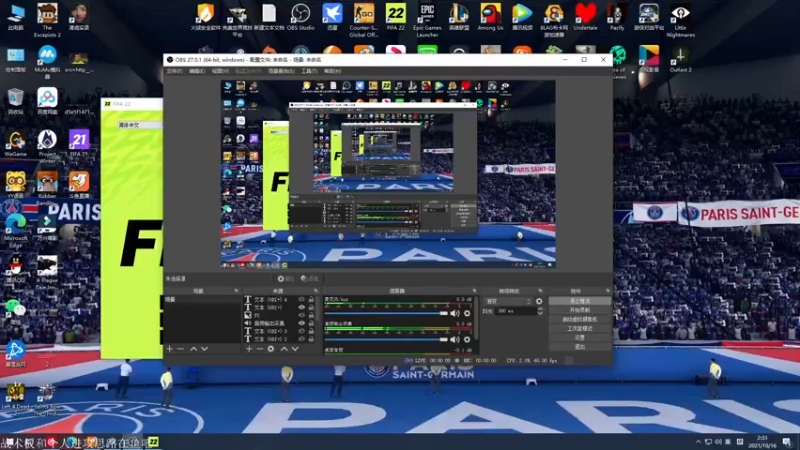
Task: Open transition properties gear in 转场特效 panel
Action: tap(539, 301)
